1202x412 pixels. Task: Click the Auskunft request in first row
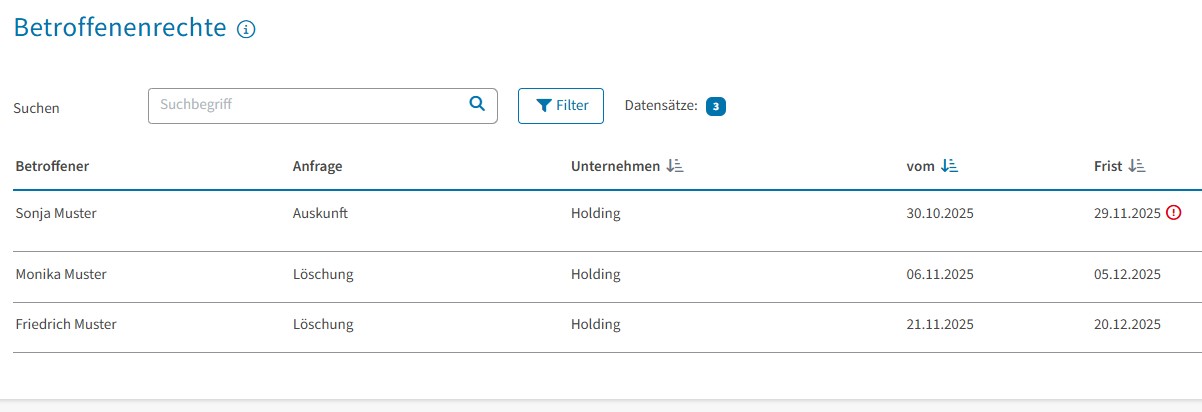(x=320, y=214)
